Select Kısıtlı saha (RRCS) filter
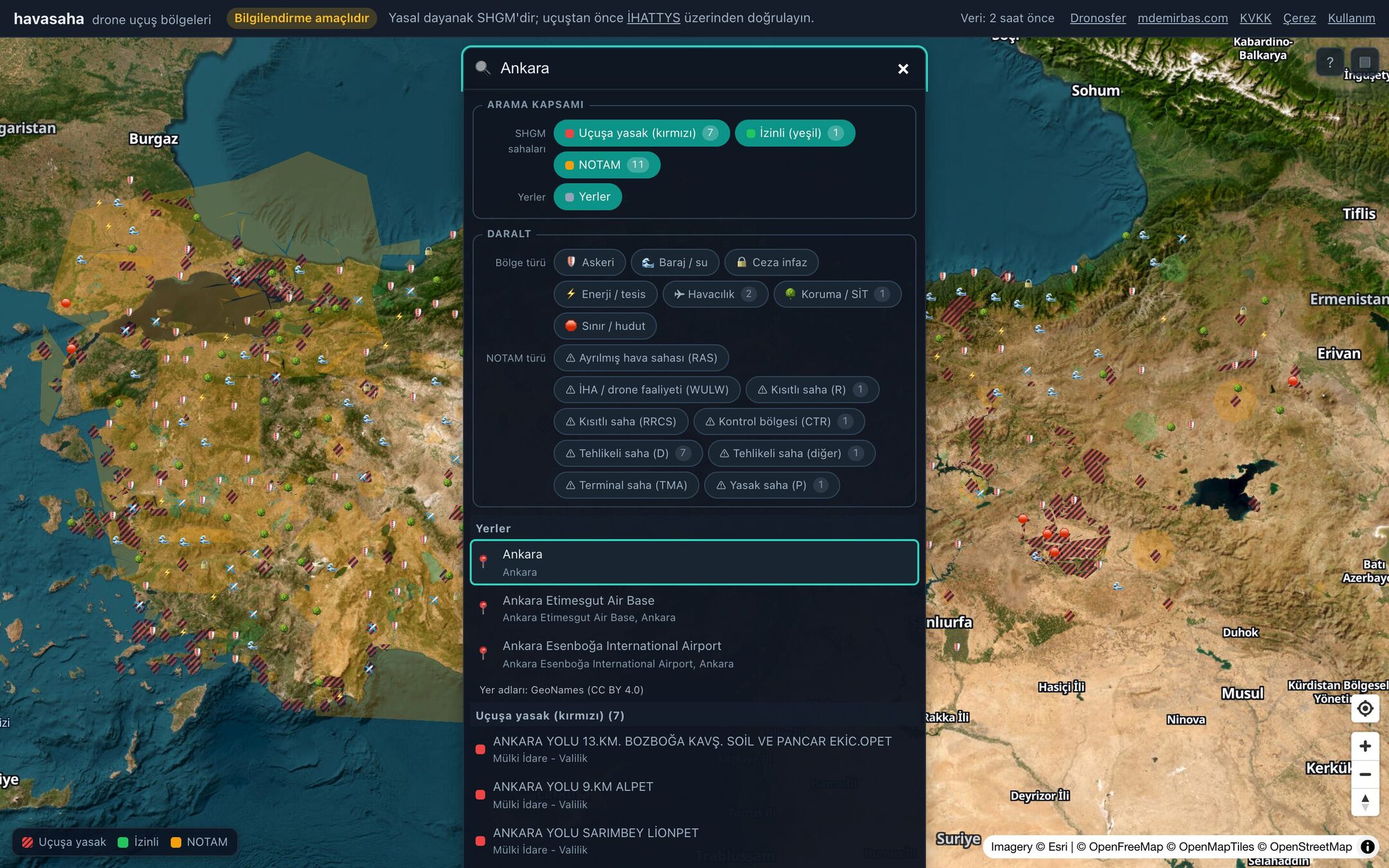Screen dimensions: 1389x868 (621, 421)
